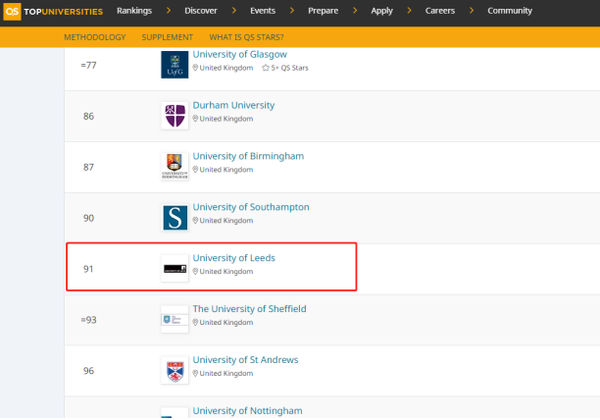Click the 5+ QS Stars label for Glasgow

(290, 68)
